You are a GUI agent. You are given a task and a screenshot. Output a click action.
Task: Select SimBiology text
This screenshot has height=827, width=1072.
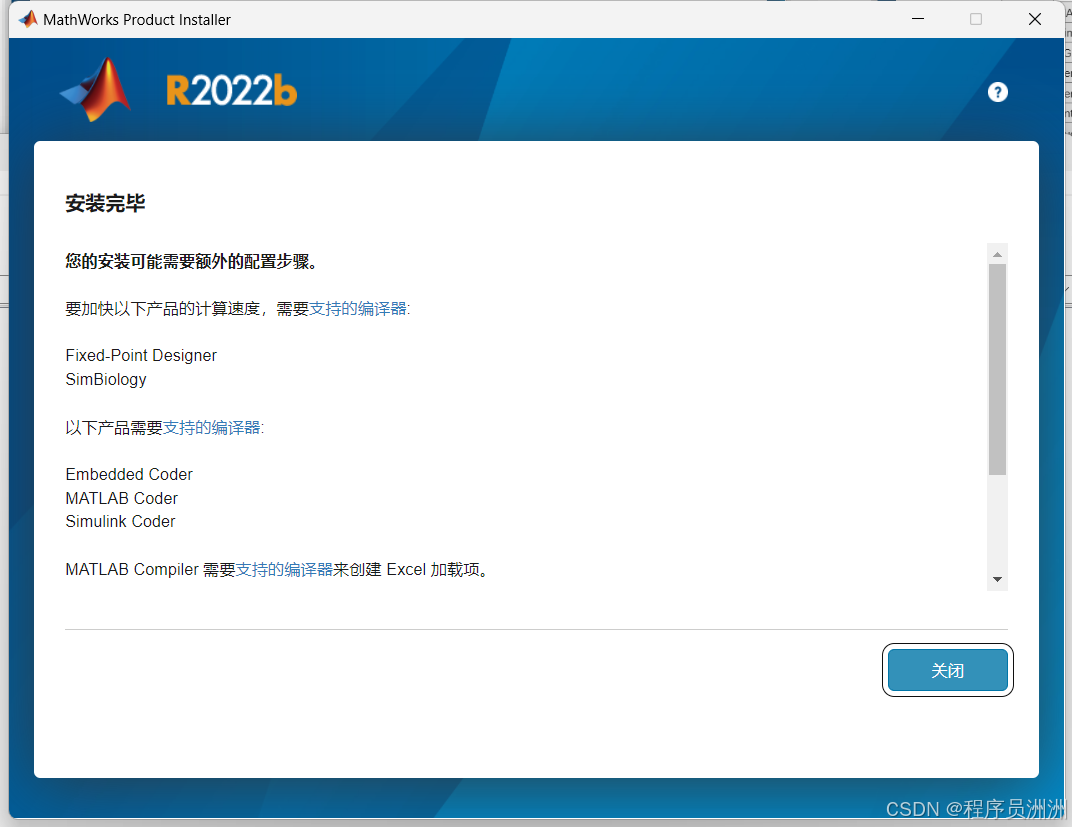click(106, 379)
